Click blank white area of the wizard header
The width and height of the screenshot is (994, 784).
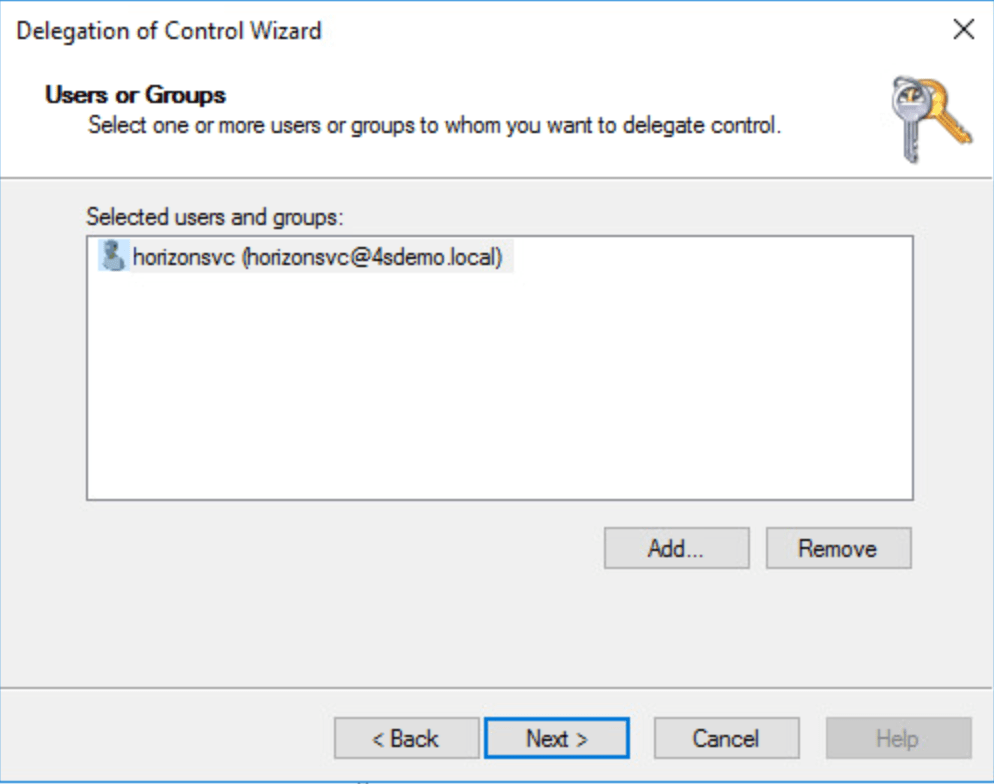pyautogui.click(x=600, y=90)
